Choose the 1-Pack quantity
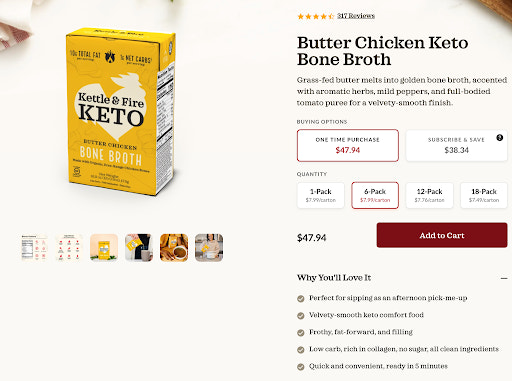Screen dimensions: 512x381 pos(321,195)
